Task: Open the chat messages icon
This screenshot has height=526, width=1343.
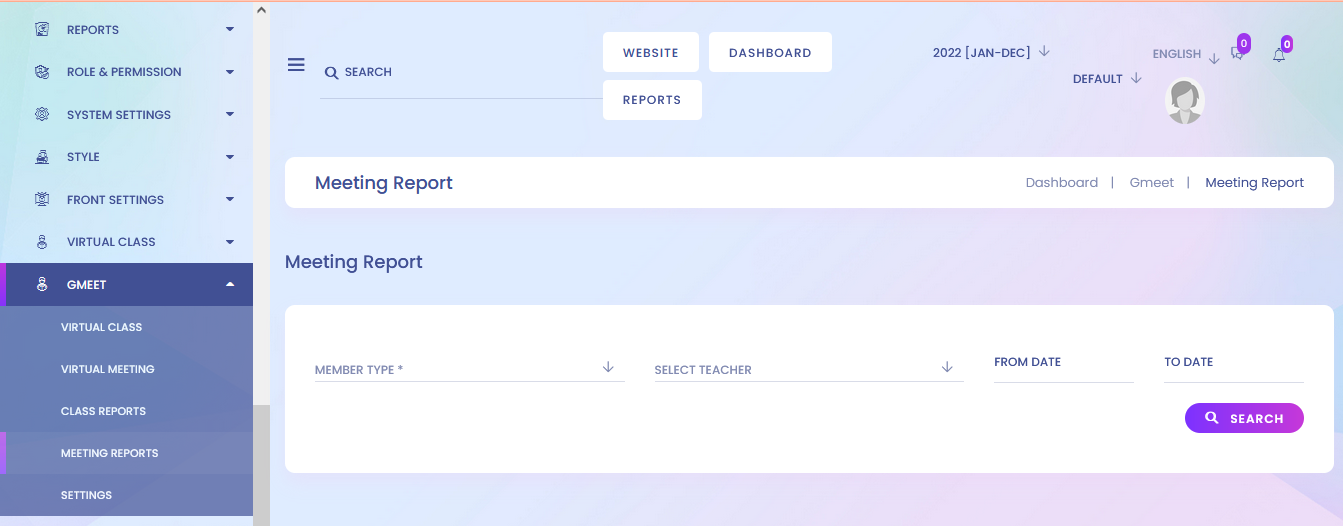Action: pyautogui.click(x=1237, y=54)
